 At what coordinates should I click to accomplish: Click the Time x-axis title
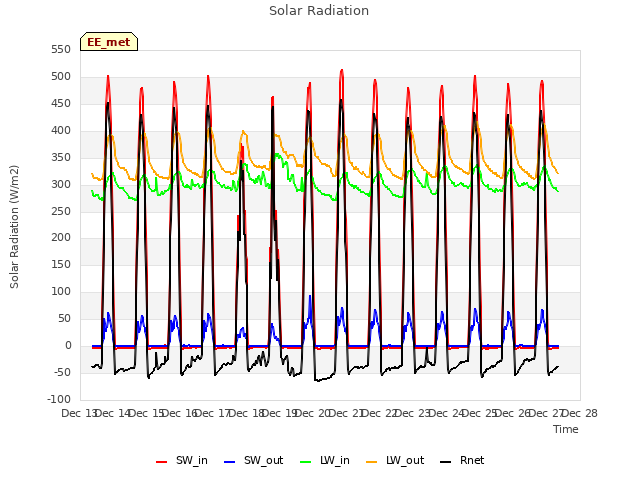tap(566, 429)
